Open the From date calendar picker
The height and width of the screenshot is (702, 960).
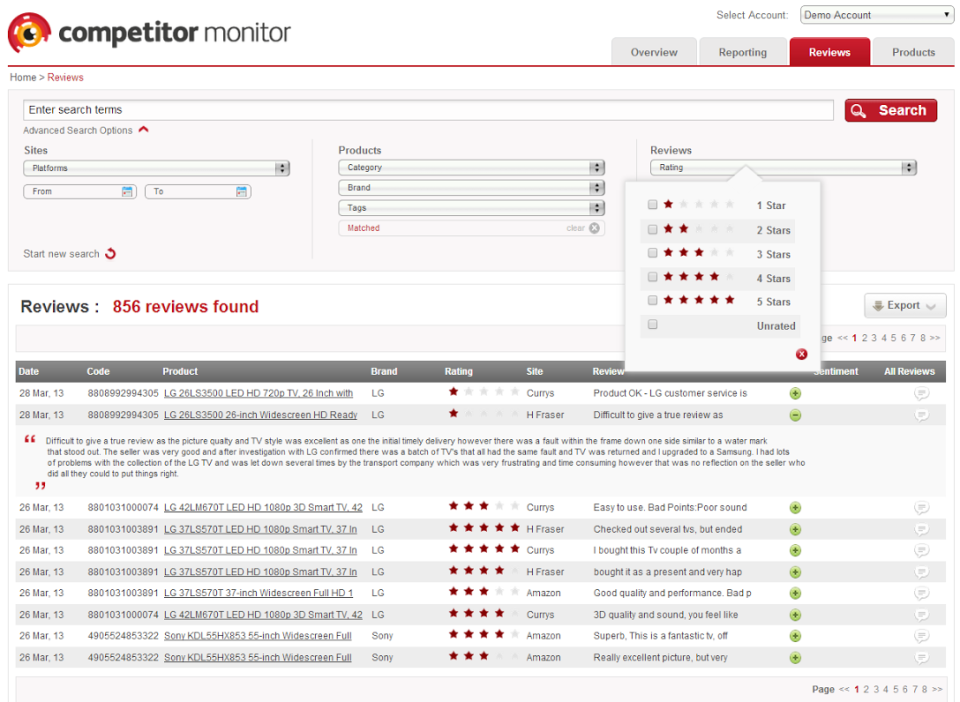[x=129, y=191]
